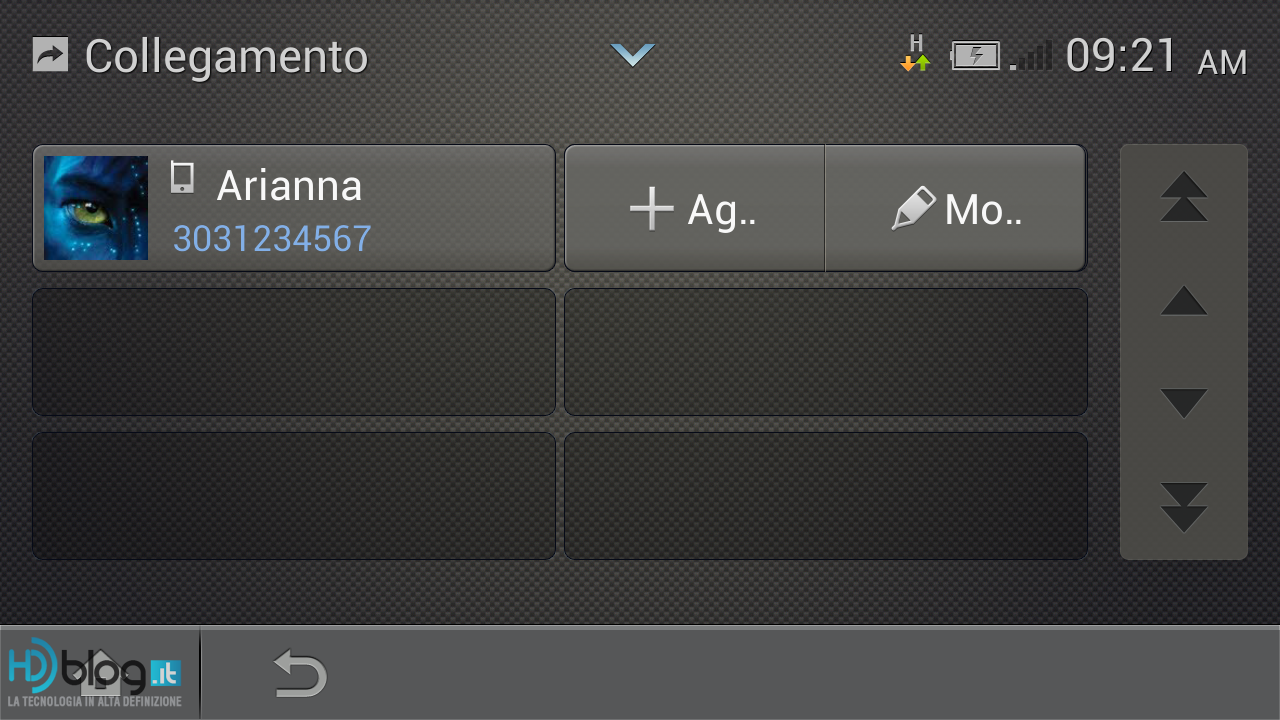Tap the battery charging status icon
Image resolution: width=1280 pixels, height=720 pixels.
point(975,56)
